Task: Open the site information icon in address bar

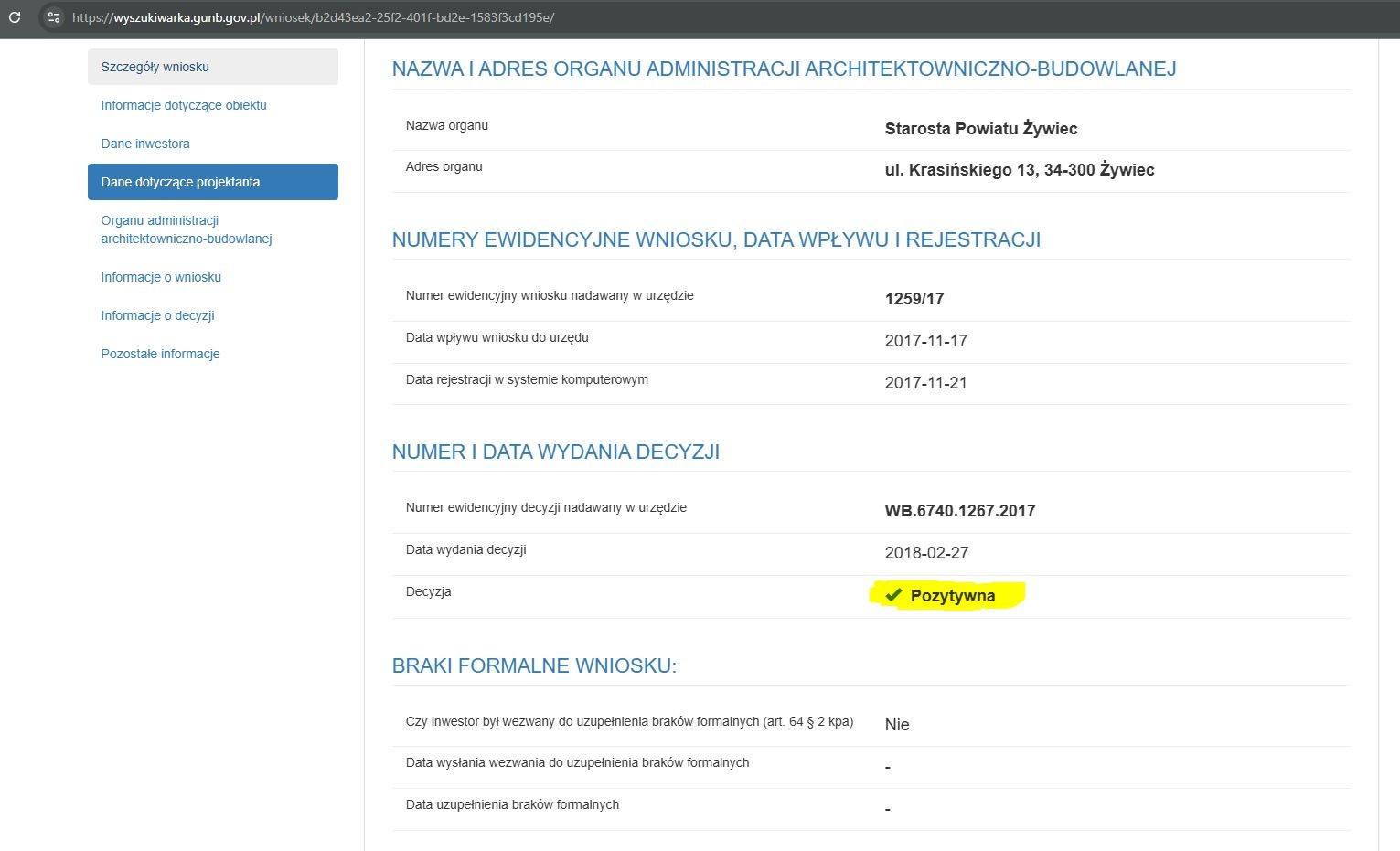Action: 54,17
